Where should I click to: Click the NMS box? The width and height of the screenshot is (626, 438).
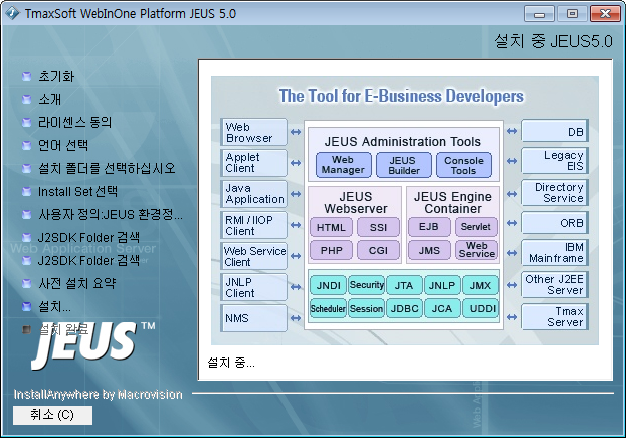point(254,318)
